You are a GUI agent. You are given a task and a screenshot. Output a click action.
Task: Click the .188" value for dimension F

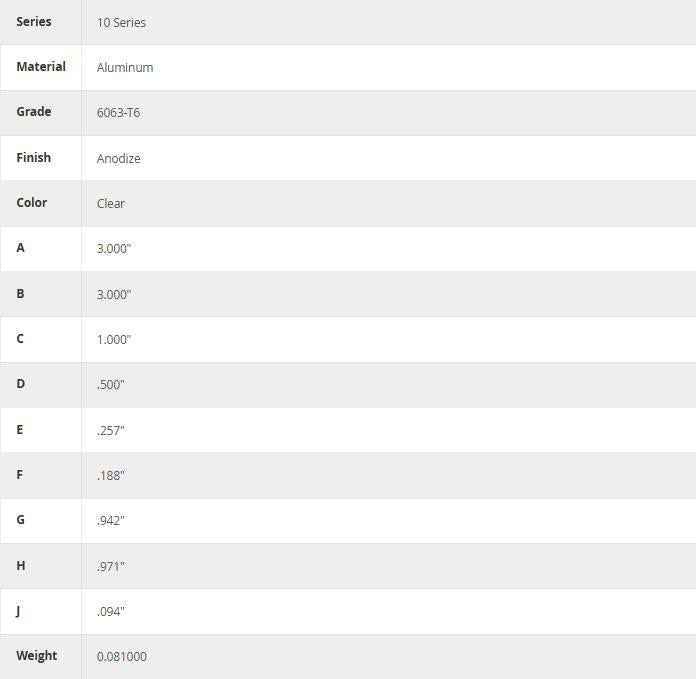pyautogui.click(x=111, y=475)
